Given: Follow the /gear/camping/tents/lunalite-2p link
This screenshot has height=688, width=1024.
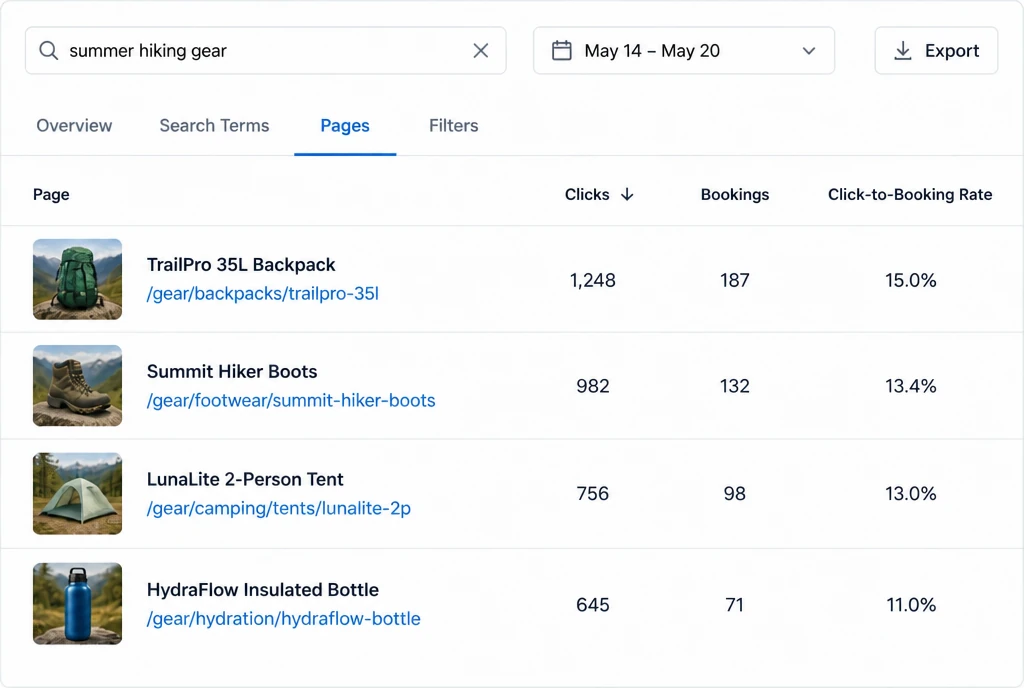Looking at the screenshot, I should click(x=279, y=508).
